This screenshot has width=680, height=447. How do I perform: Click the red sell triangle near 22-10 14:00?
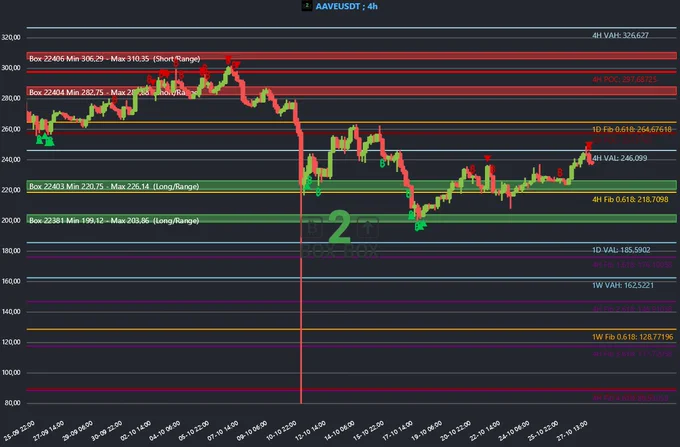click(x=487, y=158)
